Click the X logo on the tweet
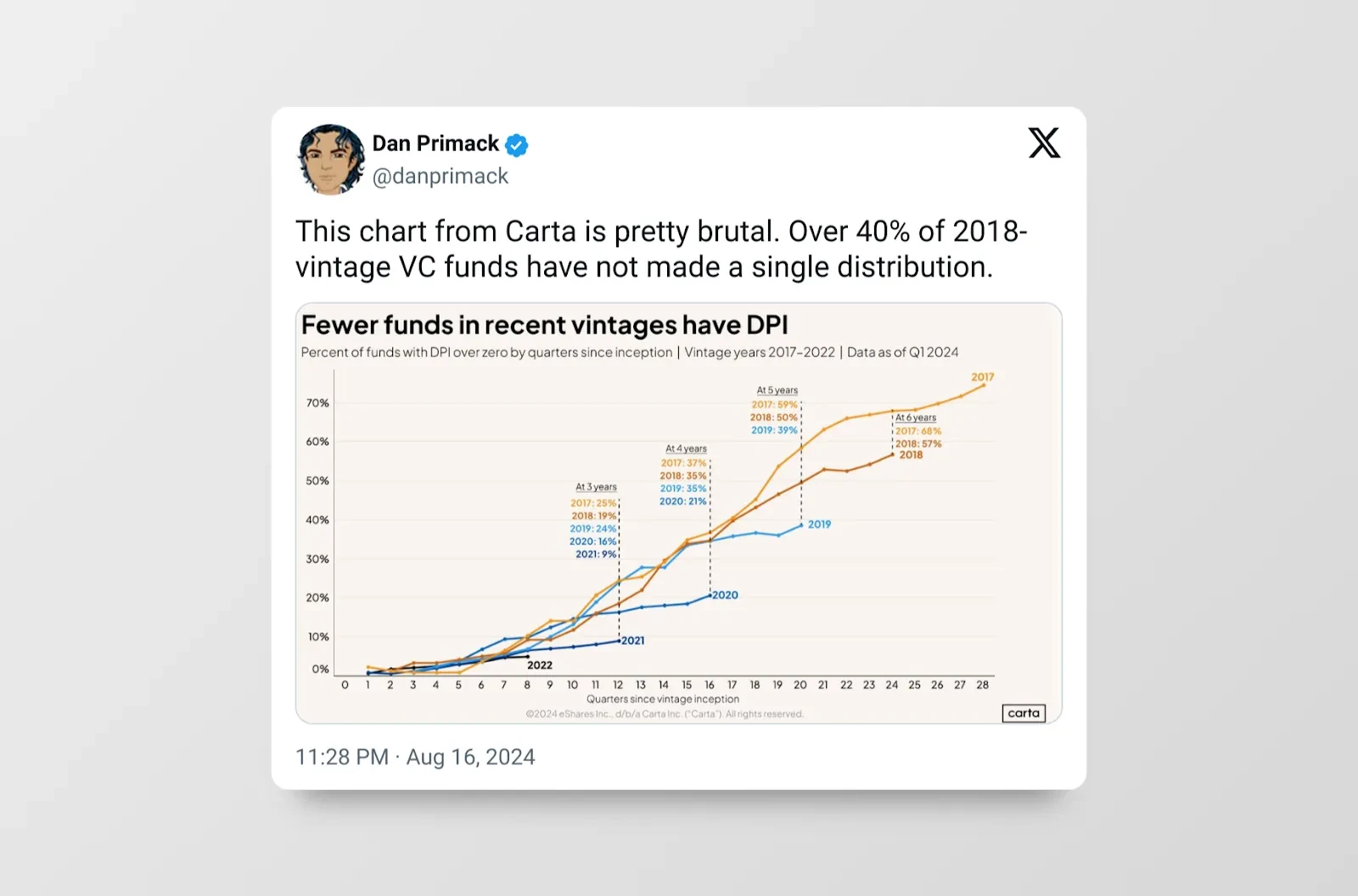1358x896 pixels. (1044, 143)
